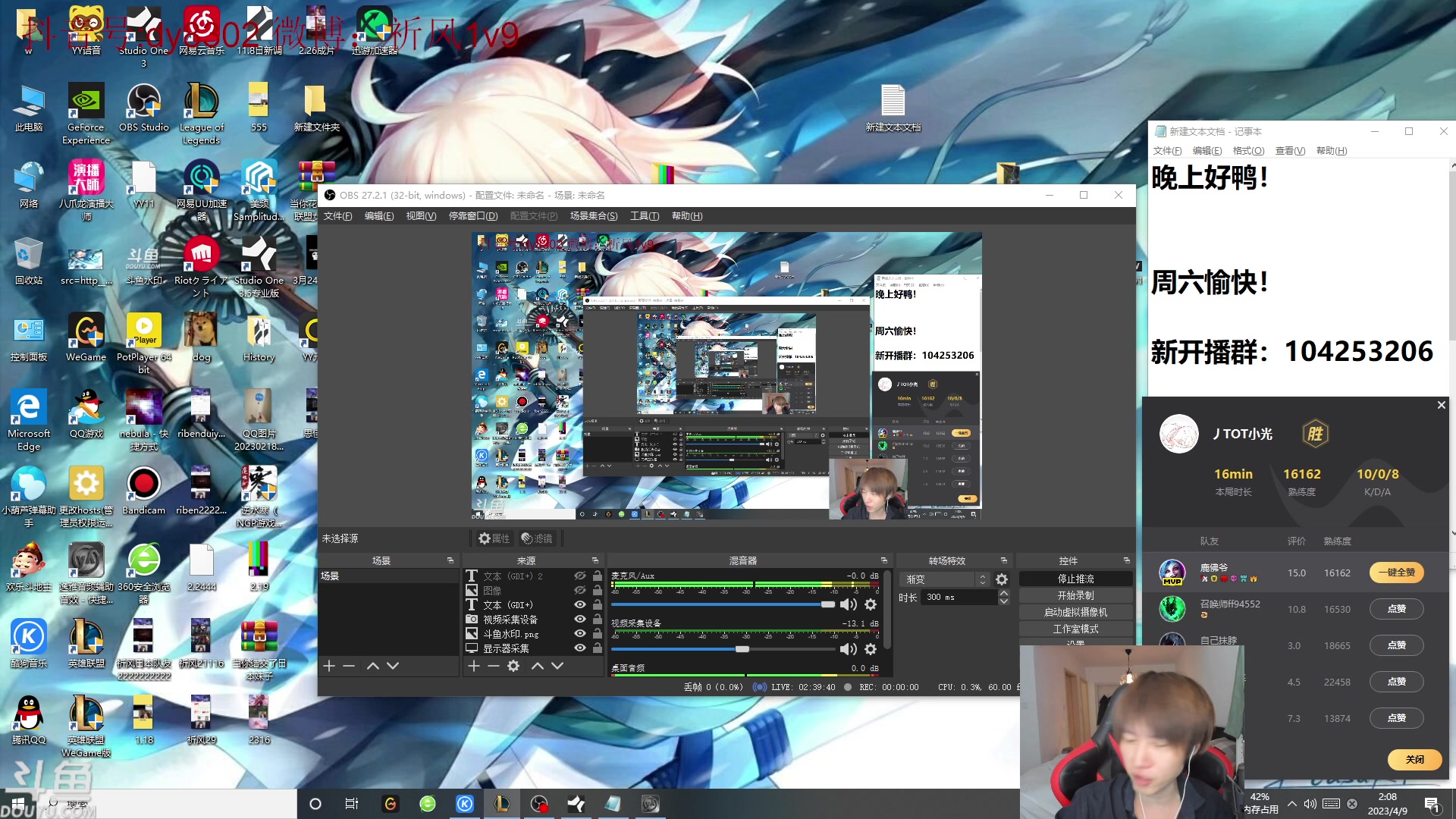
Task: Click mixer panel vertical scrollbar
Action: tap(887, 610)
